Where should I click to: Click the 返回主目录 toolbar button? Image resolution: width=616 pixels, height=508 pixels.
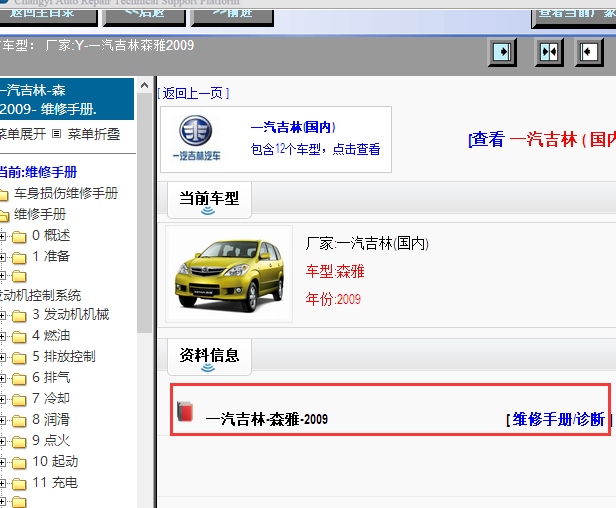48,17
